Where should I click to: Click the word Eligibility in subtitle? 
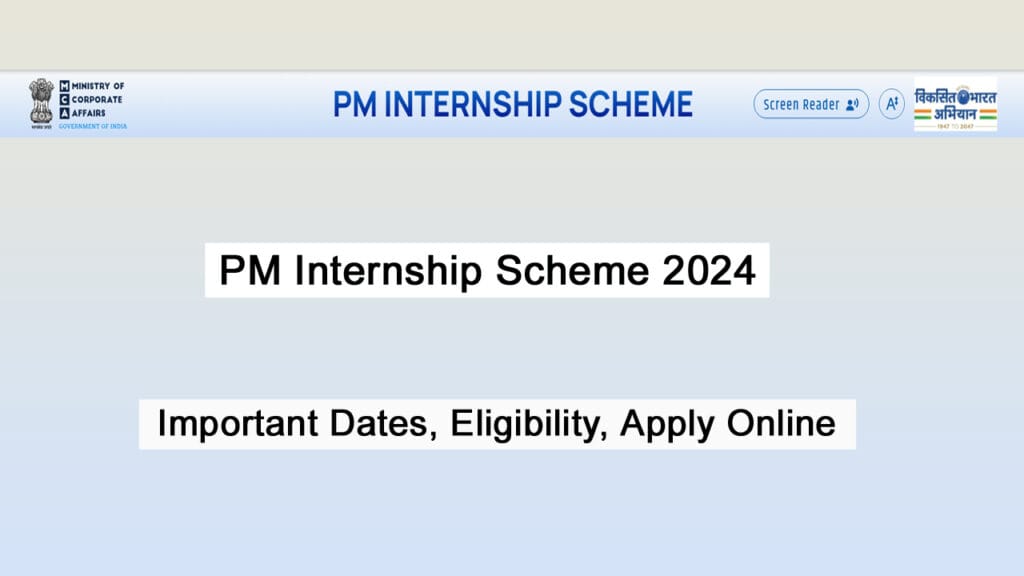tap(529, 424)
